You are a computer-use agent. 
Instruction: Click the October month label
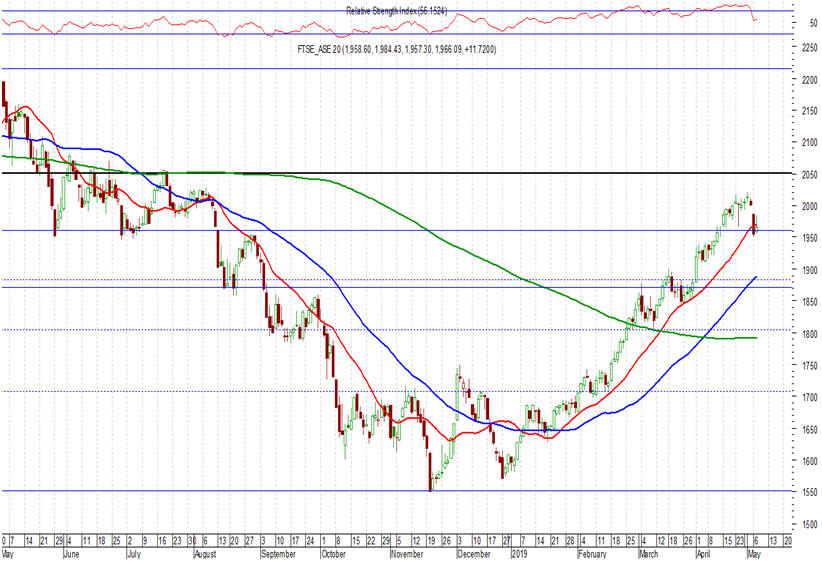(x=334, y=552)
